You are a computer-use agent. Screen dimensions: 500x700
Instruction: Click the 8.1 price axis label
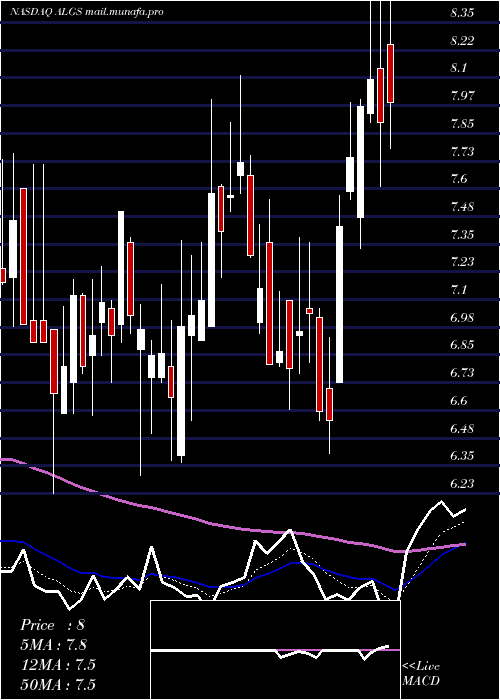coord(458,68)
